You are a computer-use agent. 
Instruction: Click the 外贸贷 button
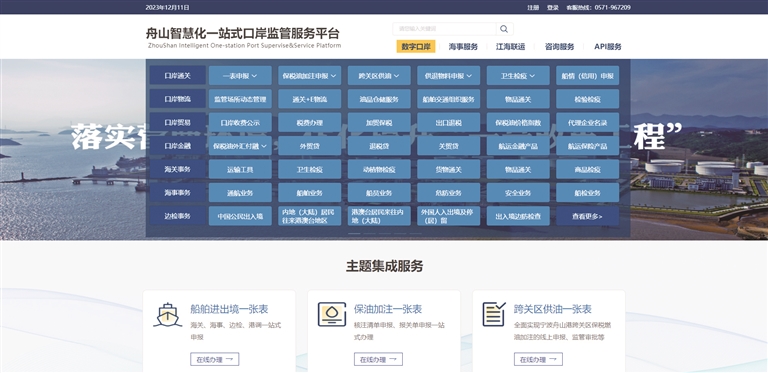[310, 146]
